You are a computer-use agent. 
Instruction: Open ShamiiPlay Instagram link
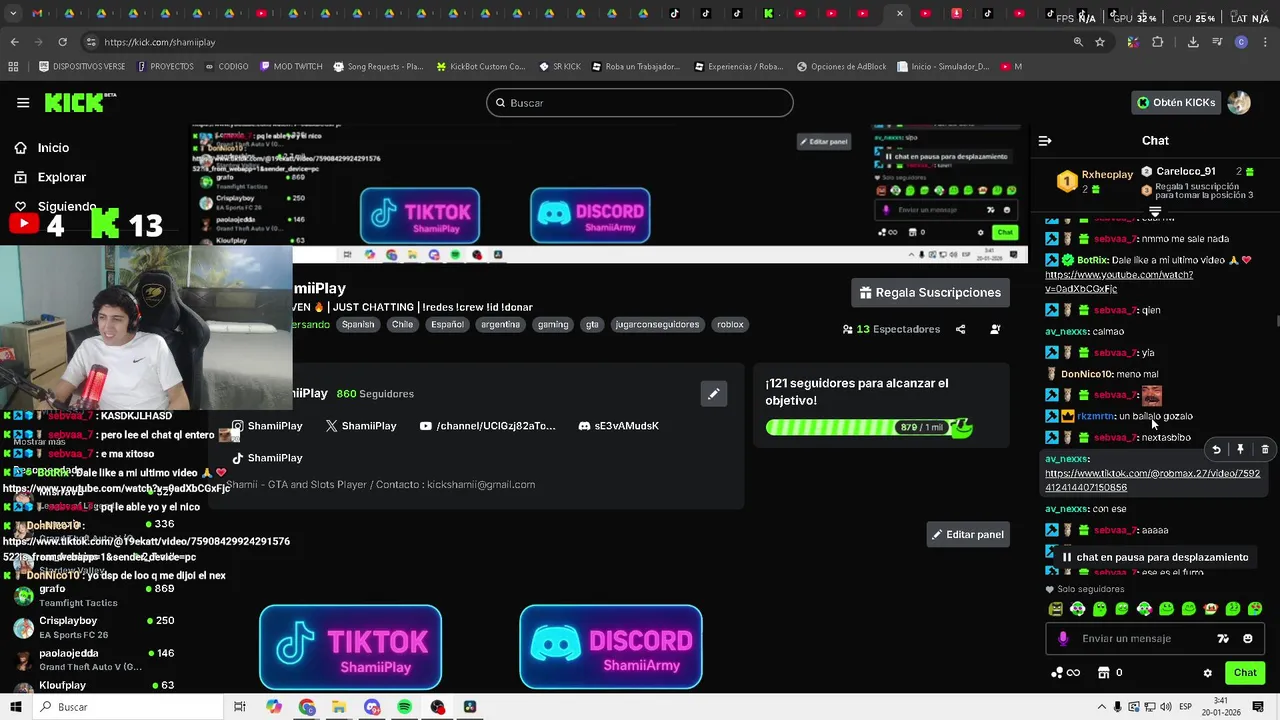tap(267, 426)
